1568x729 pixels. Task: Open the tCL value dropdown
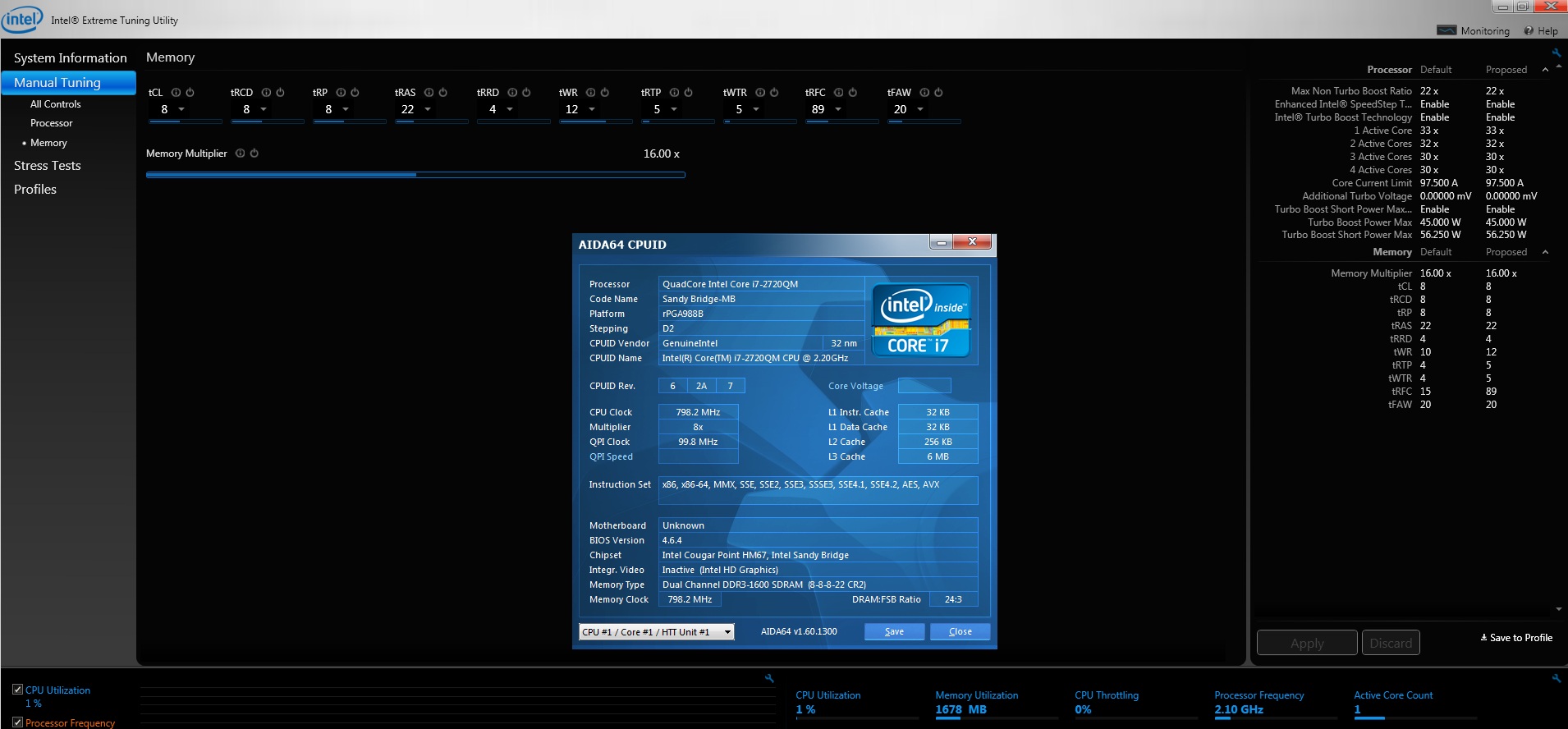[x=181, y=109]
